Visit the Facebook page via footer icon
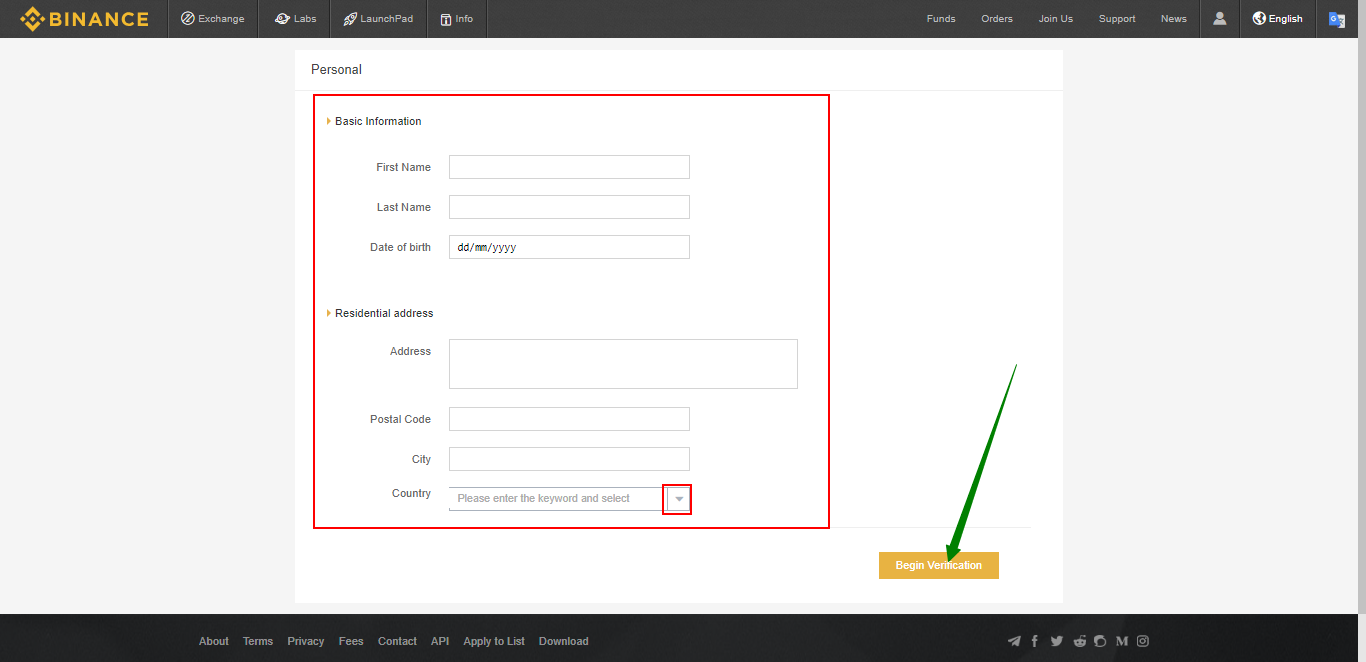The height and width of the screenshot is (662, 1366). [1035, 641]
